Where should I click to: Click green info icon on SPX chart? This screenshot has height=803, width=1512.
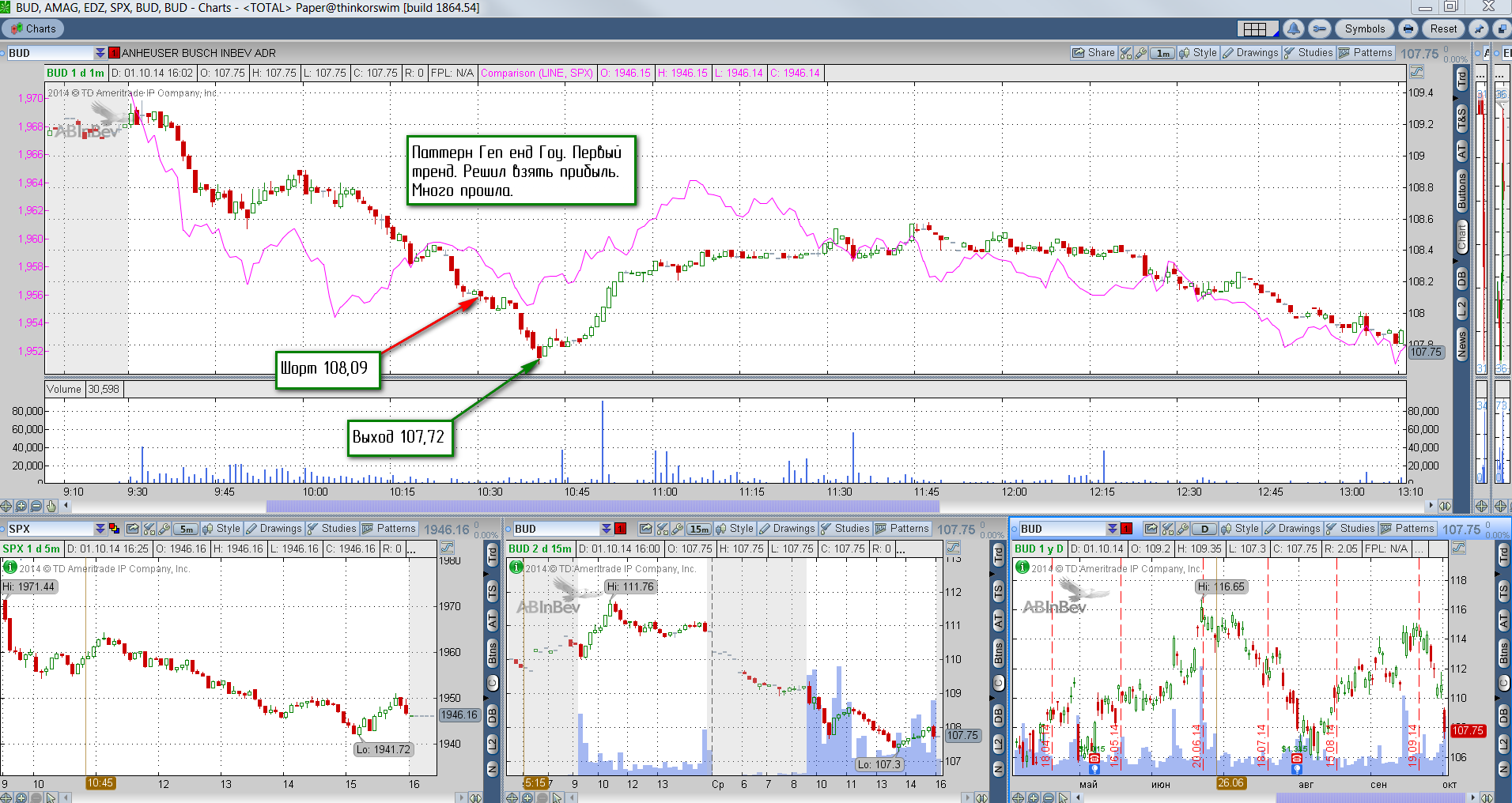click(x=10, y=567)
